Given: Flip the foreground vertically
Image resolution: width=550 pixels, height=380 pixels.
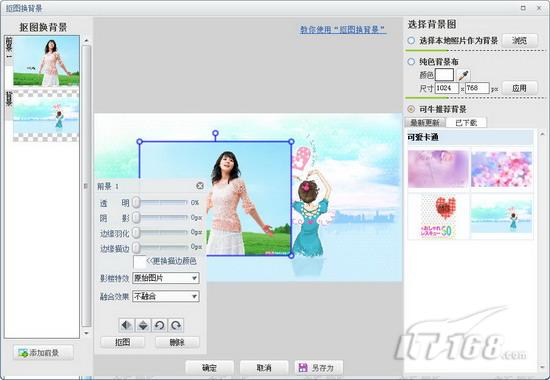Looking at the screenshot, I should [143, 325].
